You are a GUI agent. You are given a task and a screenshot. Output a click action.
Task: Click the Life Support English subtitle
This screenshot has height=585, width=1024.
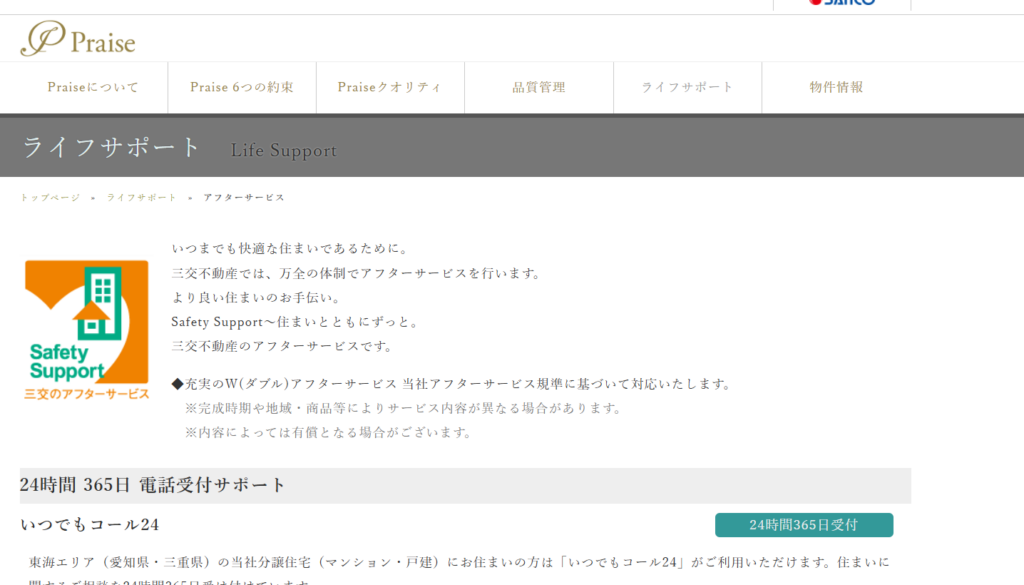[284, 151]
